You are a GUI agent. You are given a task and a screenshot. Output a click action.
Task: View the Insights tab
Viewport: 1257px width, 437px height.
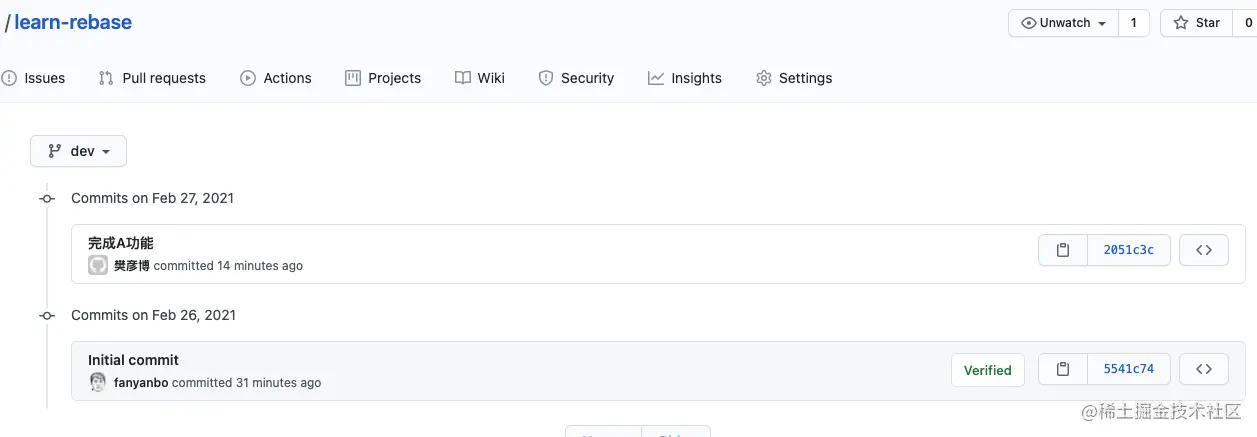coord(685,78)
